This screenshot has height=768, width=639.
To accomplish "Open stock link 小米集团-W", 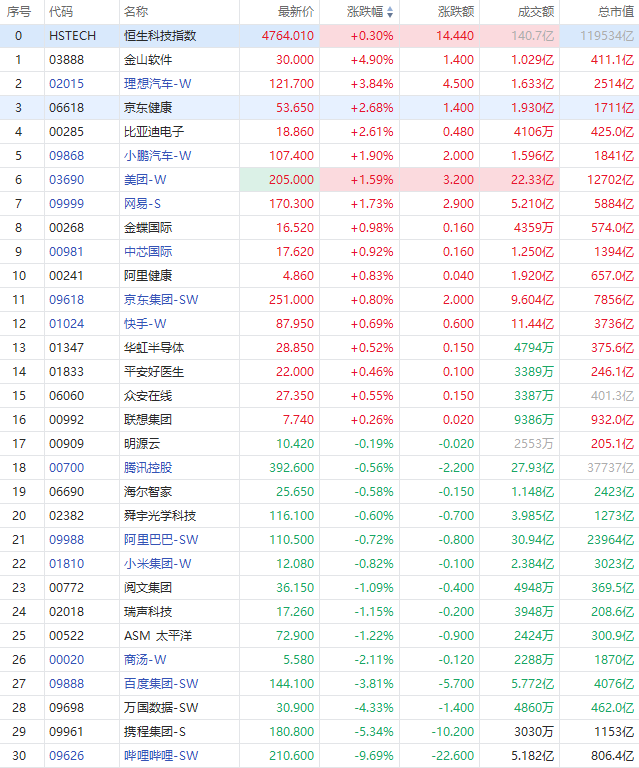I will [158, 564].
